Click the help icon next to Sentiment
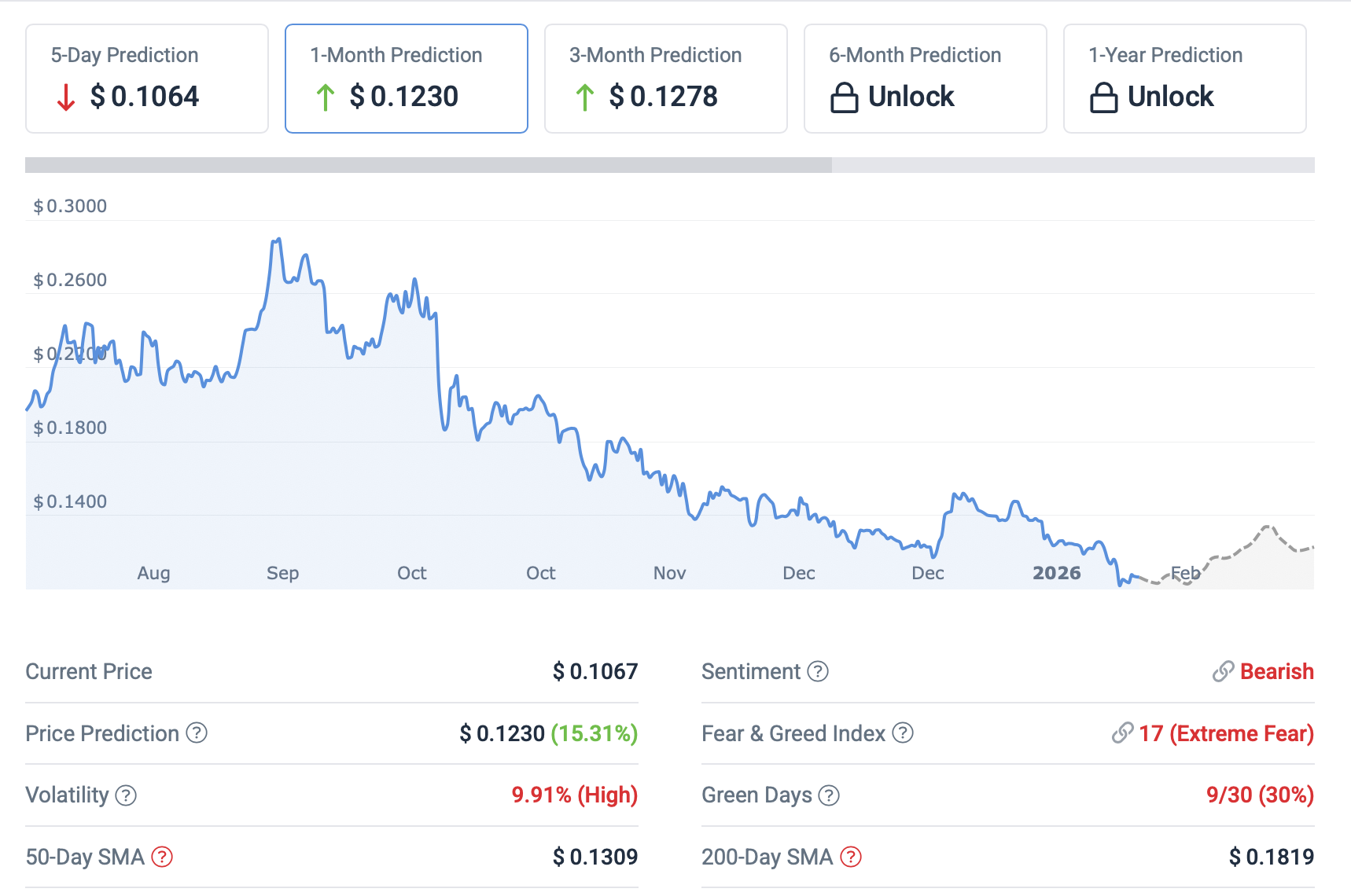Viewport: 1351px width, 896px height. point(818,672)
